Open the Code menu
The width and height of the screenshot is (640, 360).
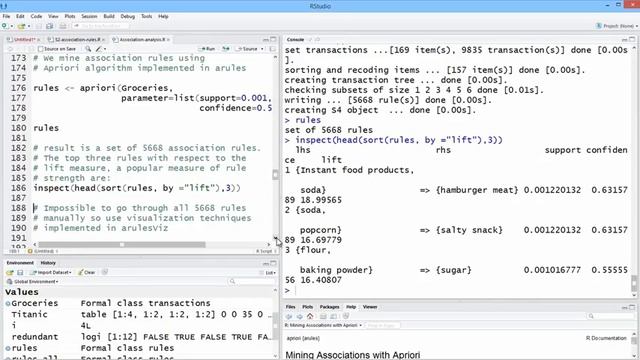click(x=36, y=16)
